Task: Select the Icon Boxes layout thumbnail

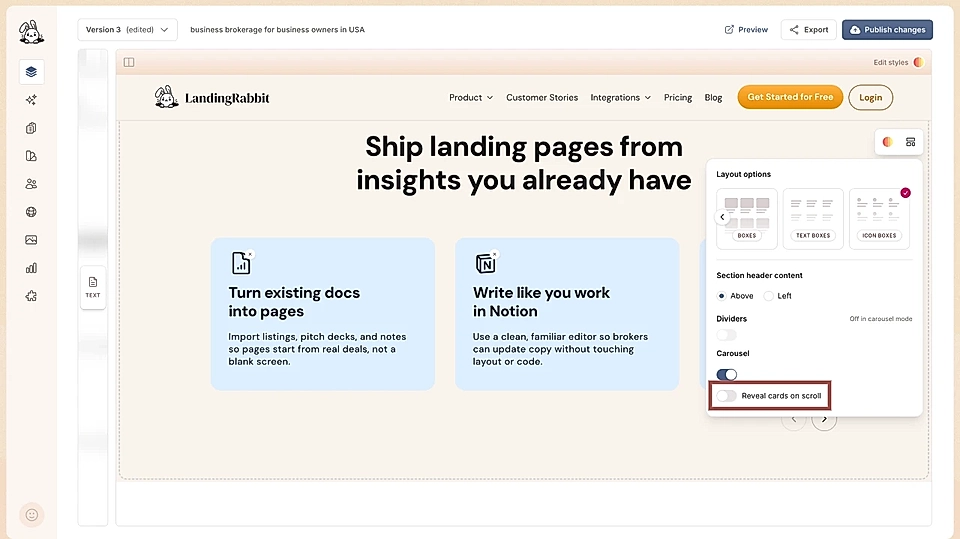Action: coord(879,219)
